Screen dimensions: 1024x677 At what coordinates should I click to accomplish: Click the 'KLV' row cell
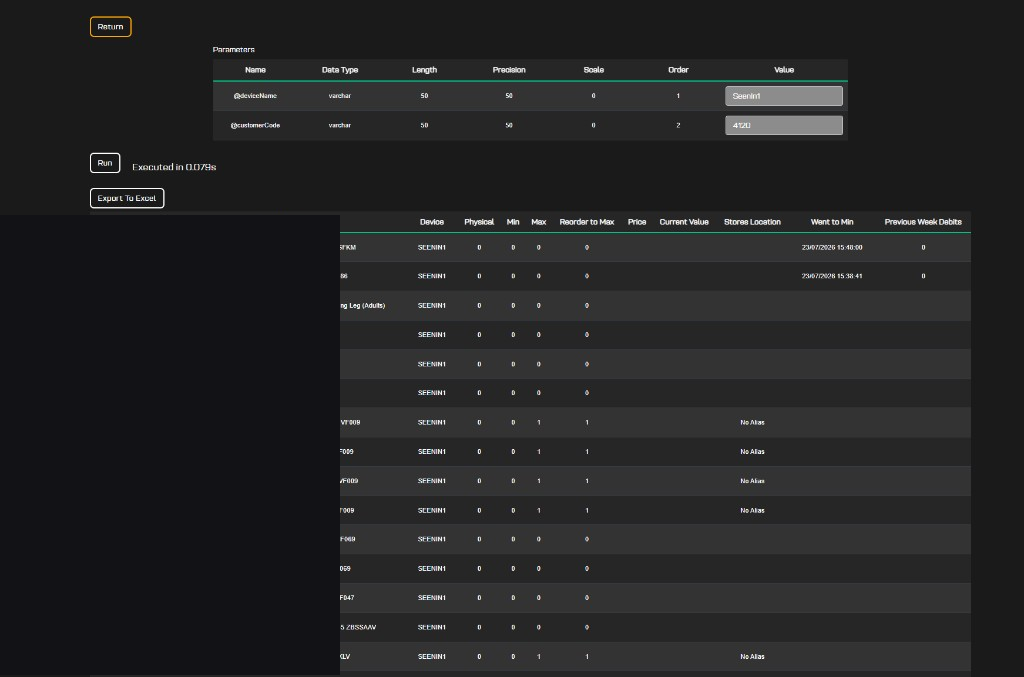click(x=345, y=657)
